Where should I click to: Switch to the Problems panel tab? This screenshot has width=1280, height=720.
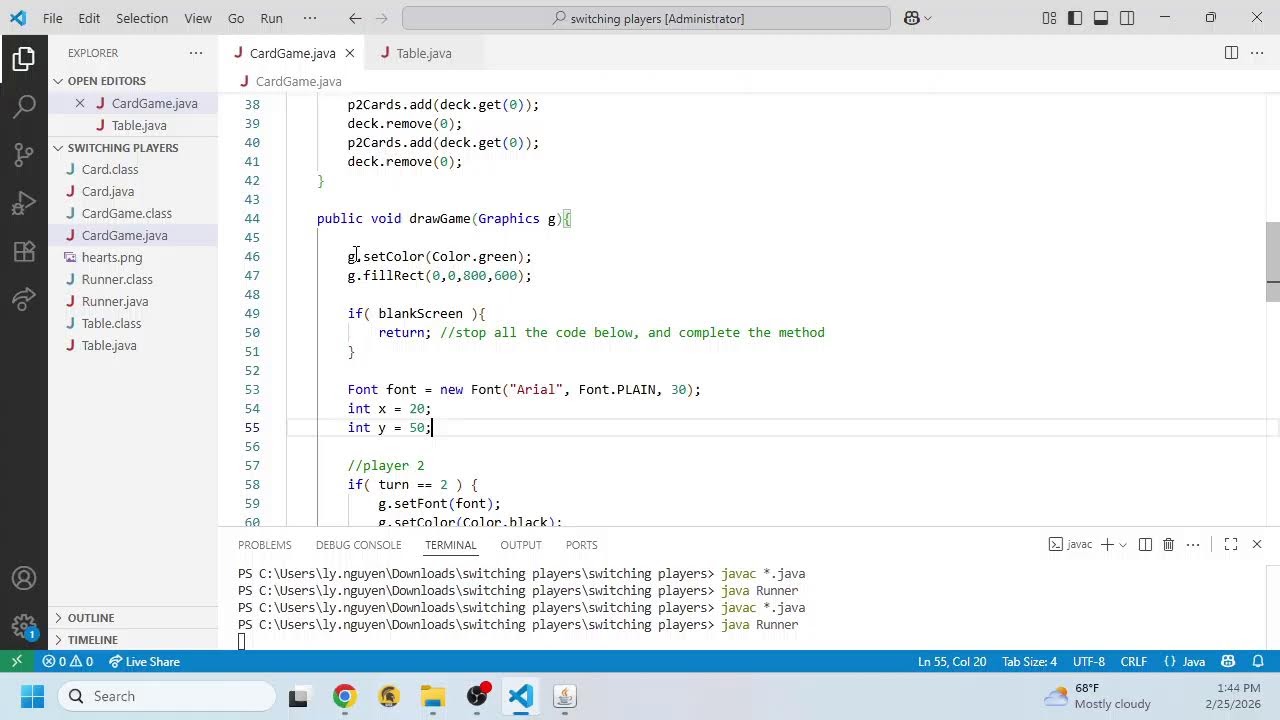(x=265, y=545)
